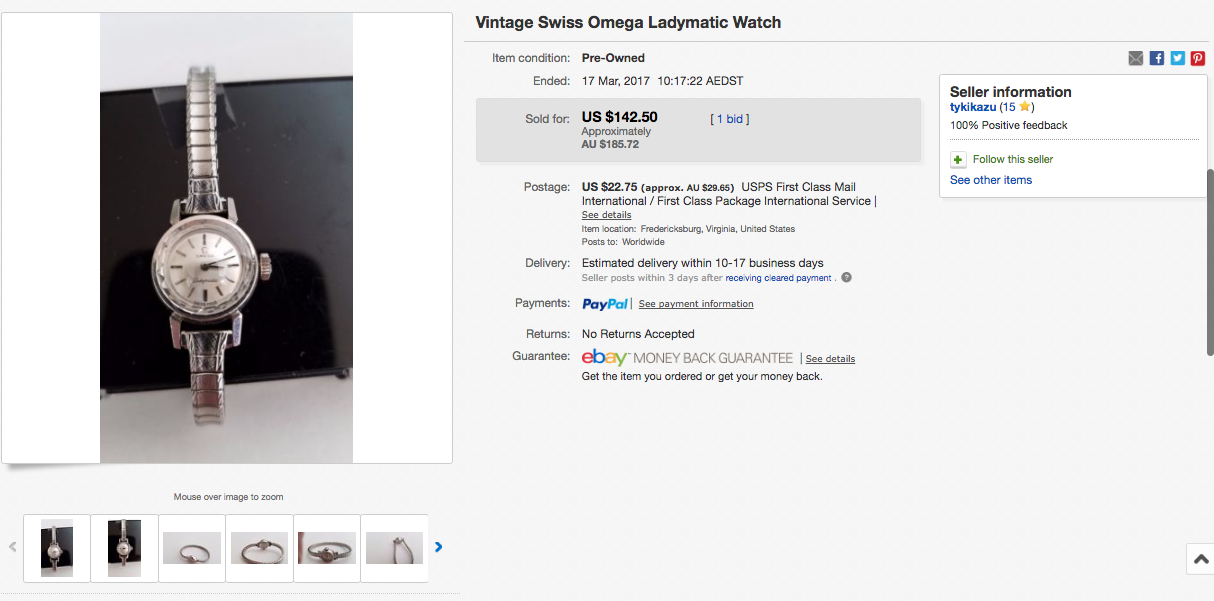The width and height of the screenshot is (1214, 601).
Task: Click the page vertical scrollbar
Action: pos(1210,260)
